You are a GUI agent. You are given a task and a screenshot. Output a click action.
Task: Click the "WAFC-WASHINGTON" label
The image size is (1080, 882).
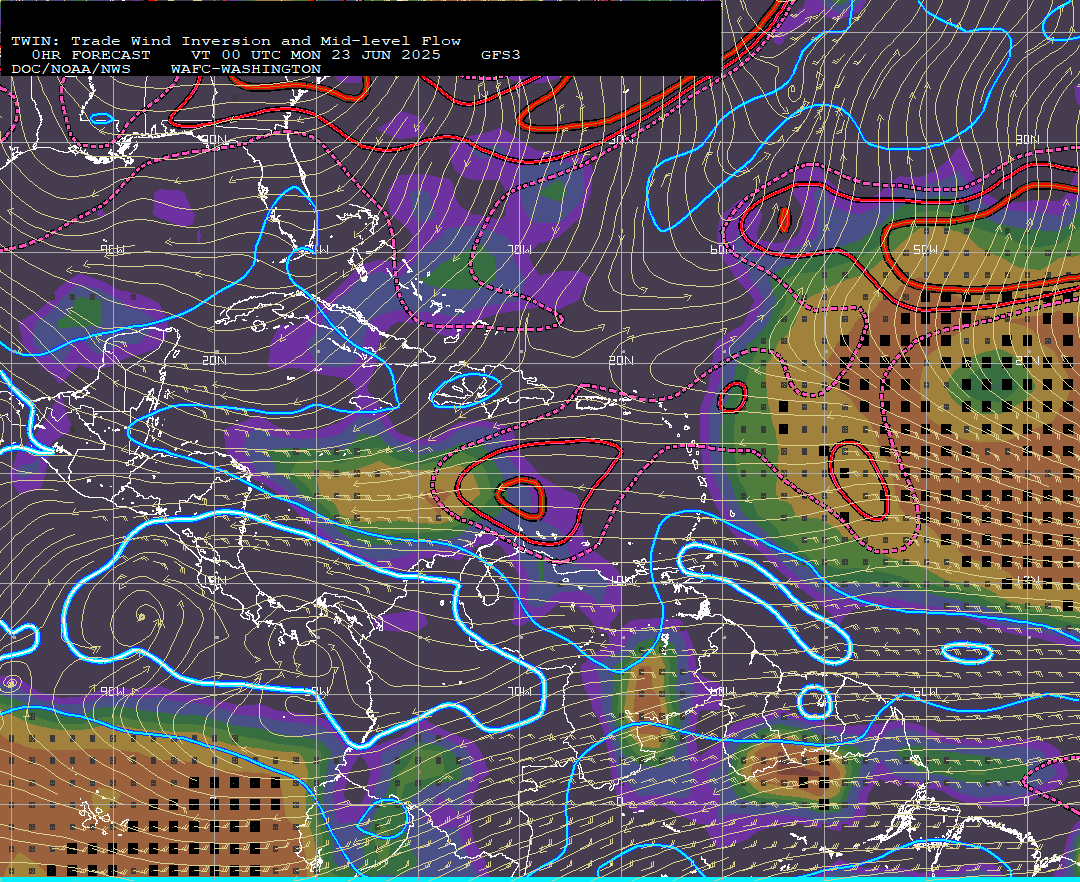click(x=246, y=70)
